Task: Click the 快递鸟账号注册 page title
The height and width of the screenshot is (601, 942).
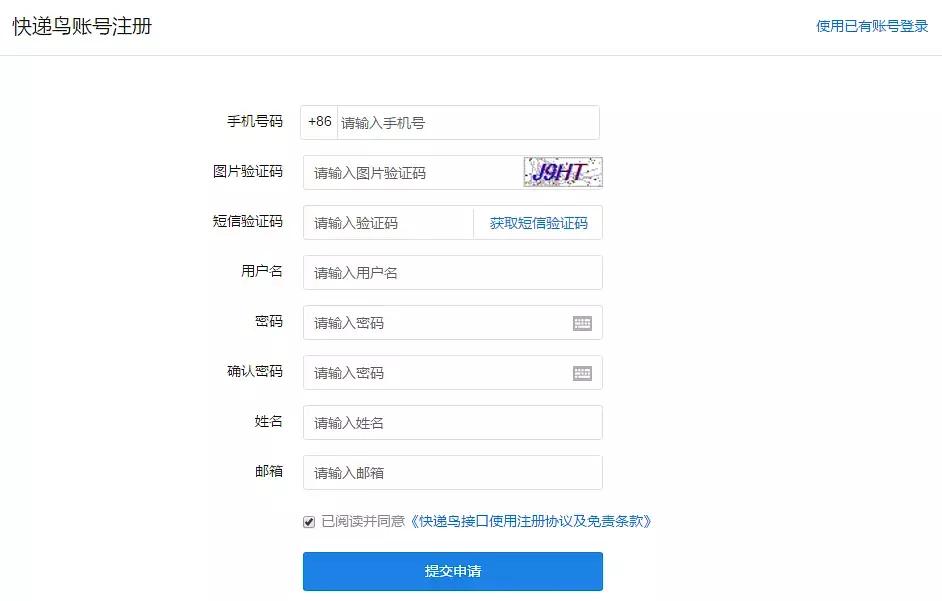Action: [83, 28]
